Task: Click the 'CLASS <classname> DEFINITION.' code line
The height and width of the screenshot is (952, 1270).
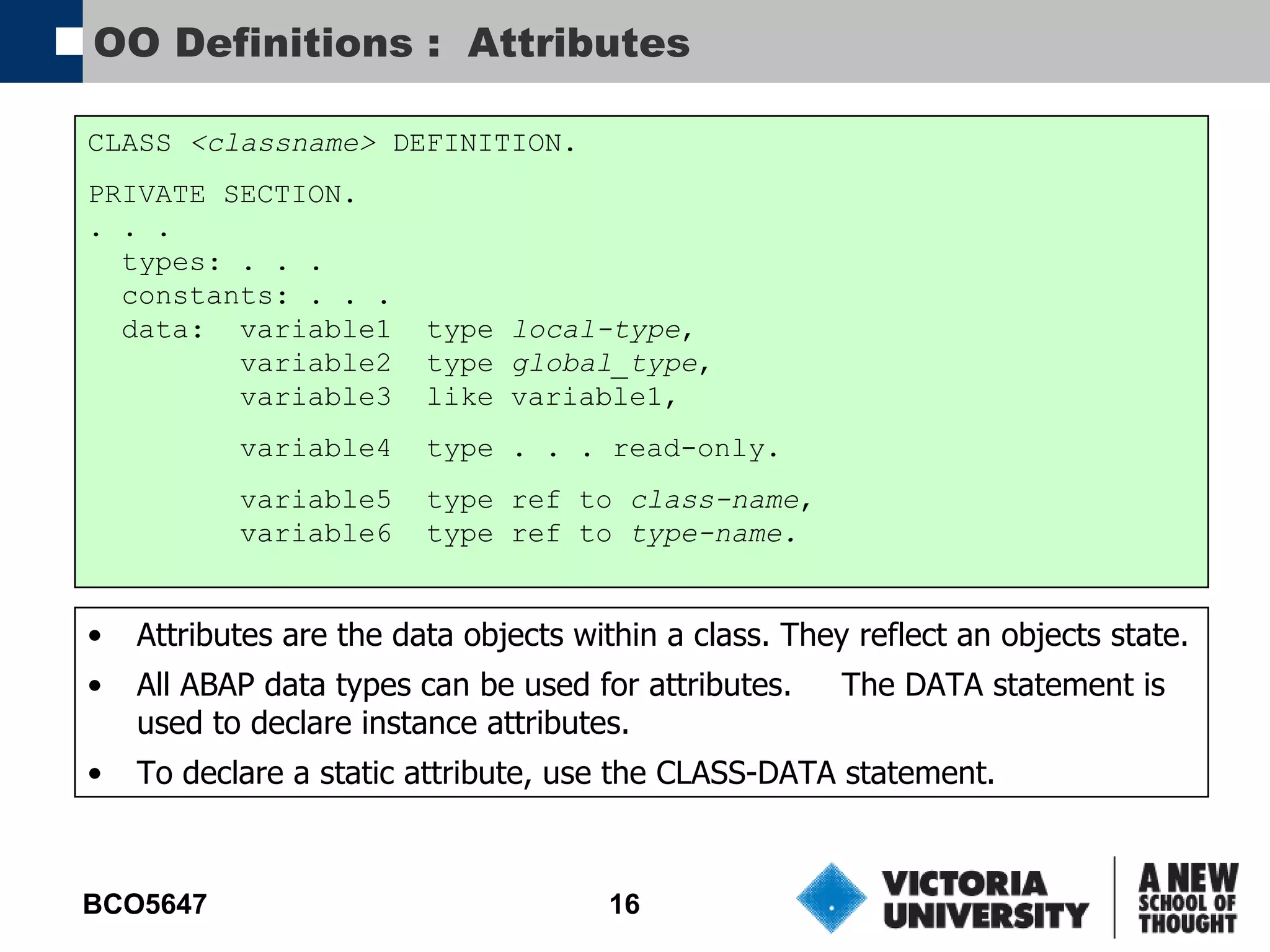Action: [332, 144]
